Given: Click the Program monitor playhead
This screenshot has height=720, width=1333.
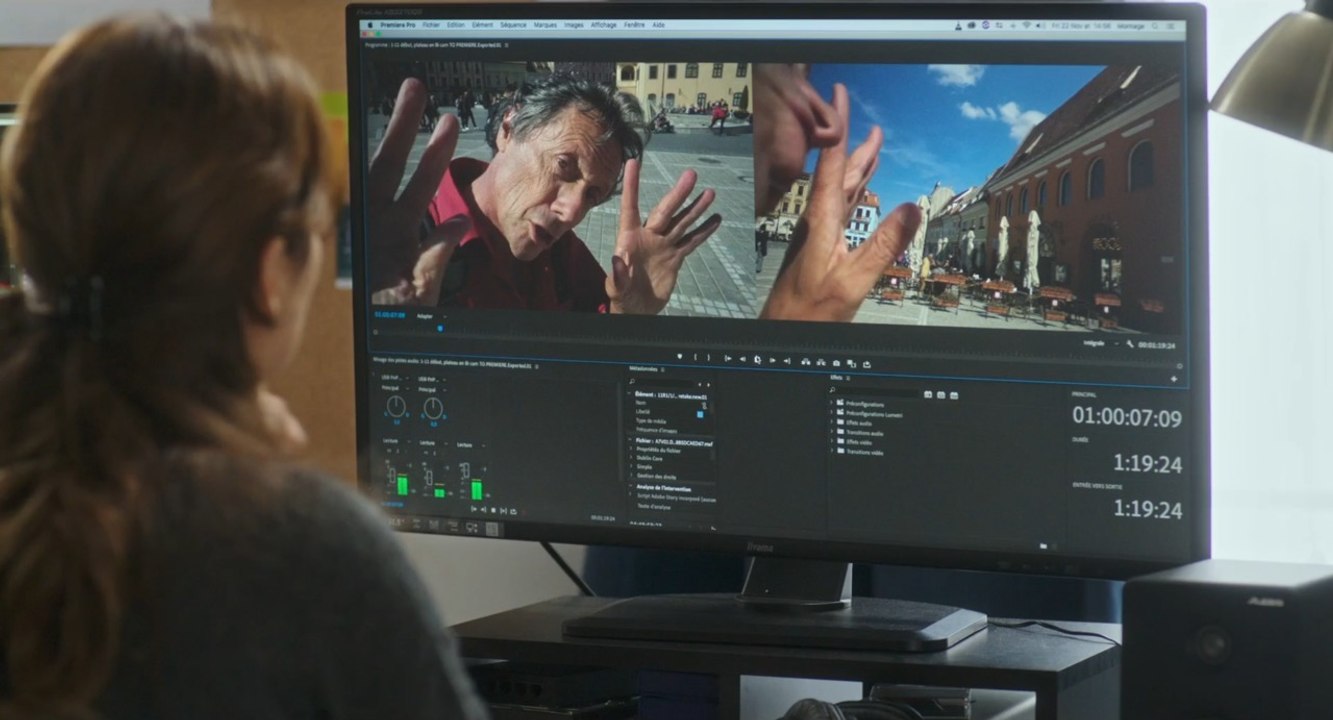Looking at the screenshot, I should pyautogui.click(x=440, y=329).
